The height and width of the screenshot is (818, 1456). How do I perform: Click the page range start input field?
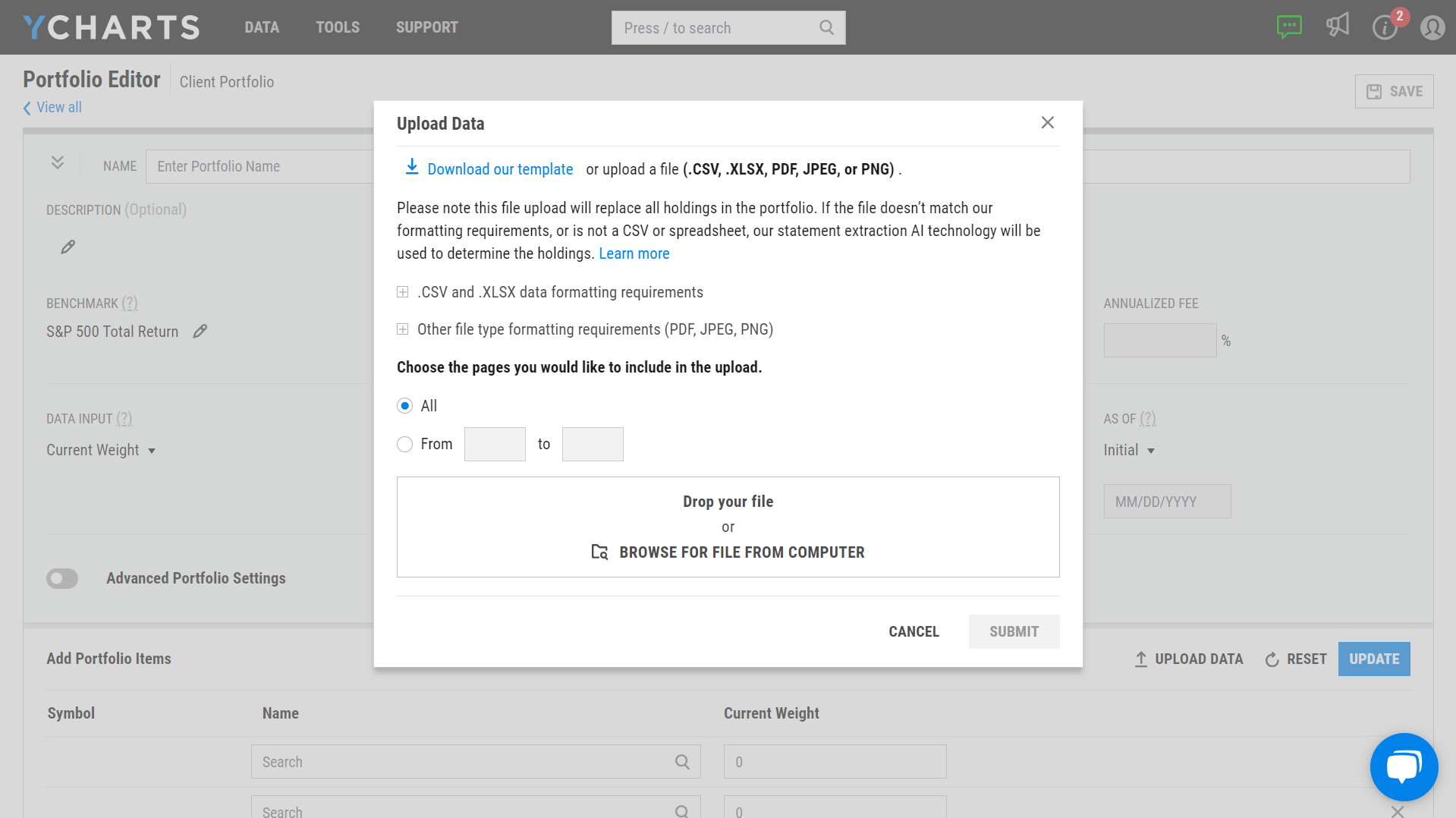pos(495,444)
